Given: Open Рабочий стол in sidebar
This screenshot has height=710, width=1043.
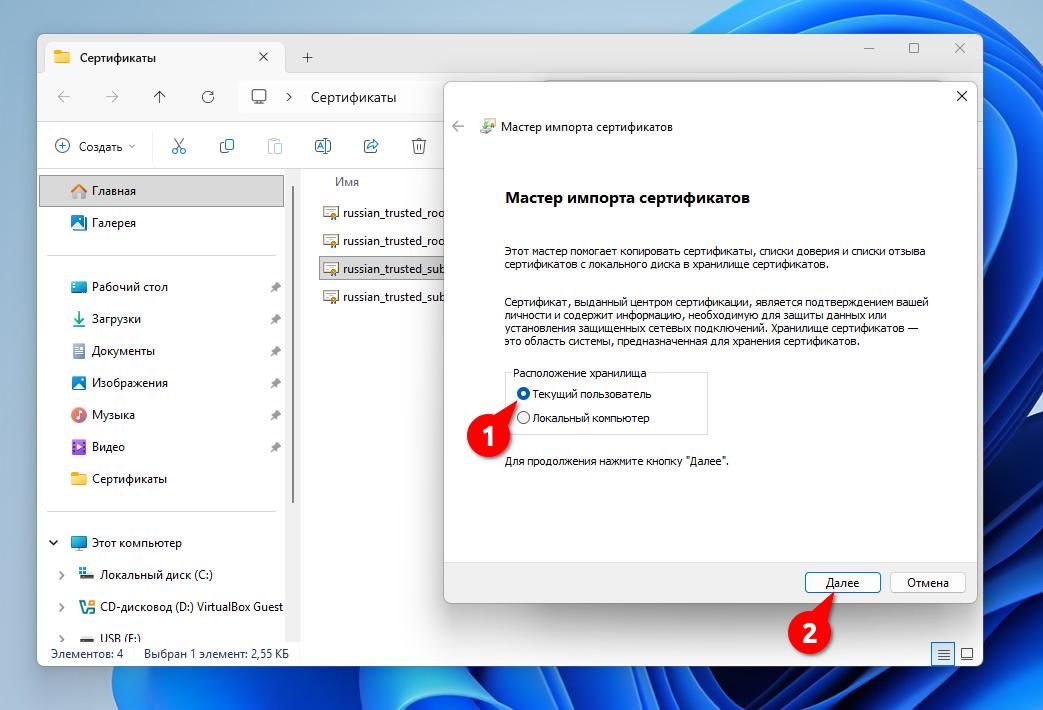Looking at the screenshot, I should click(x=130, y=287).
